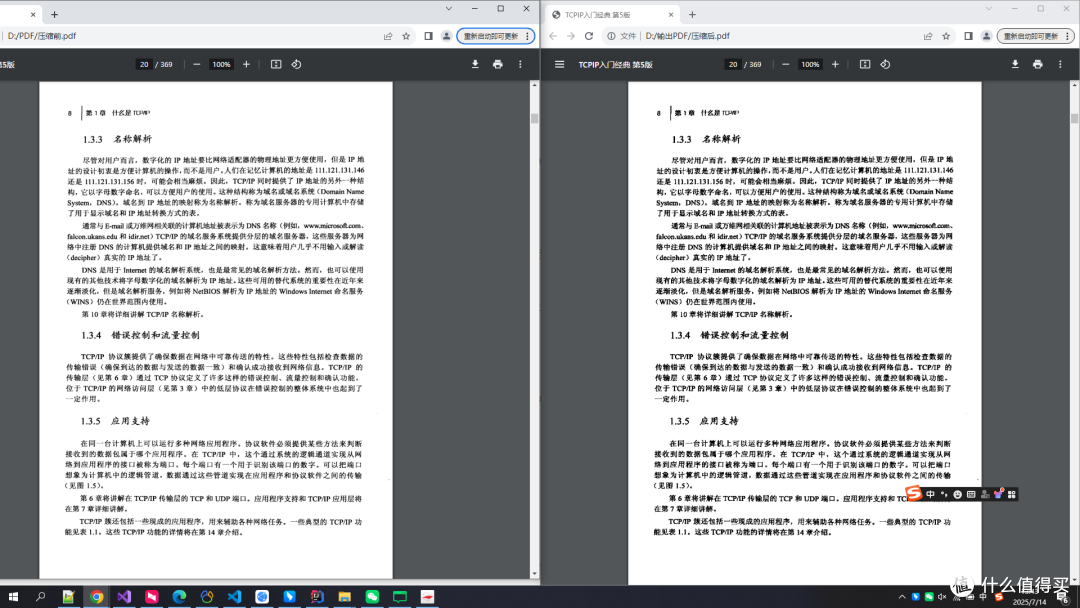Rotate the left PDF counterclockwise
Viewport: 1080px width, 608px height.
[296, 64]
